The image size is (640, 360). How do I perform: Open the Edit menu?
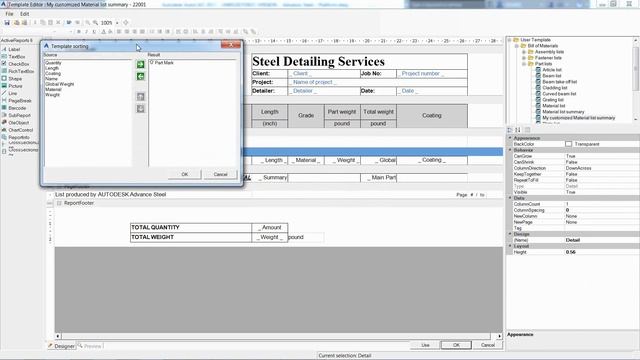tap(24, 14)
